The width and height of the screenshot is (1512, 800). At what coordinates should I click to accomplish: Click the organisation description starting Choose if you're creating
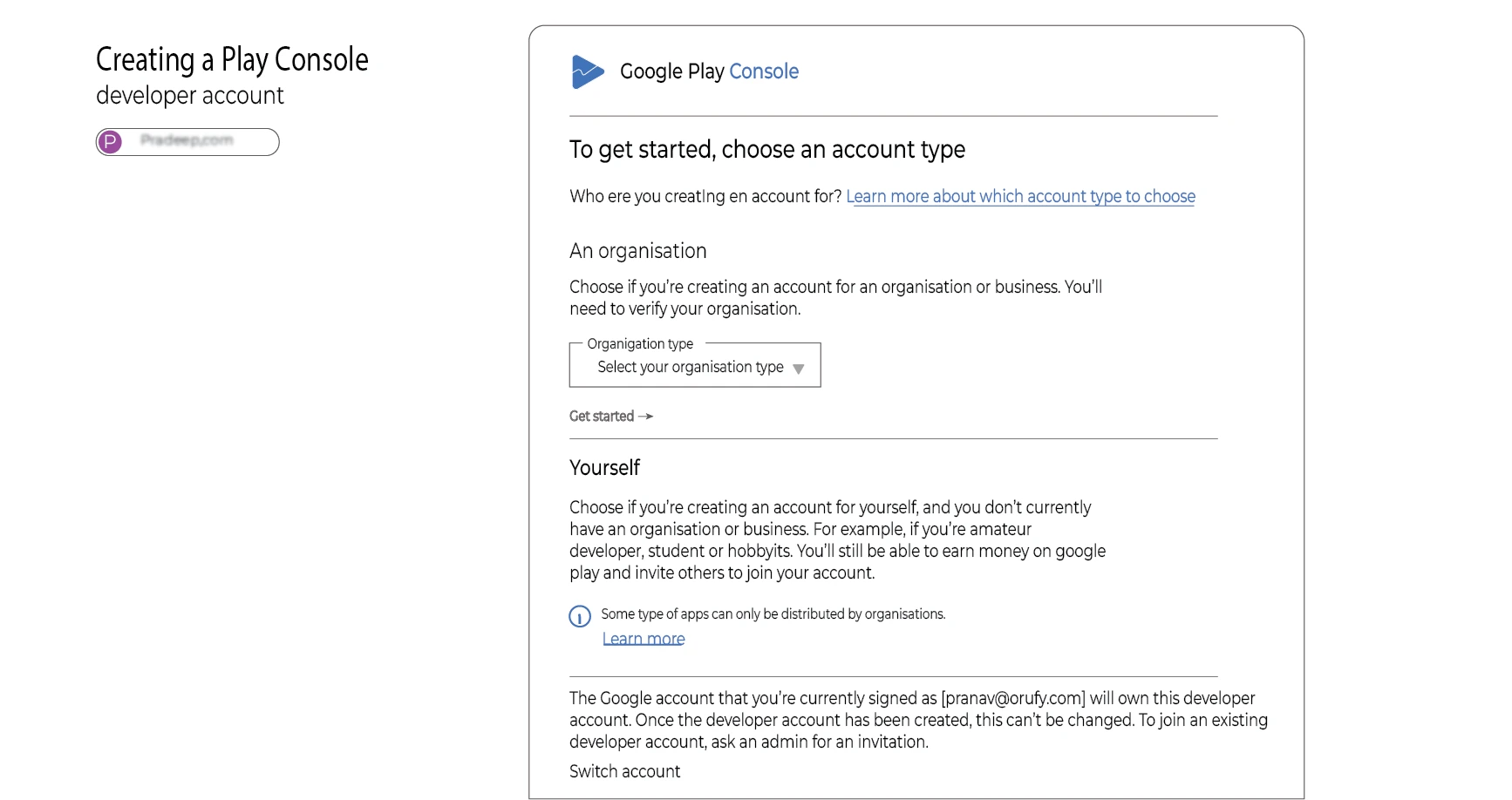pyautogui.click(x=835, y=297)
